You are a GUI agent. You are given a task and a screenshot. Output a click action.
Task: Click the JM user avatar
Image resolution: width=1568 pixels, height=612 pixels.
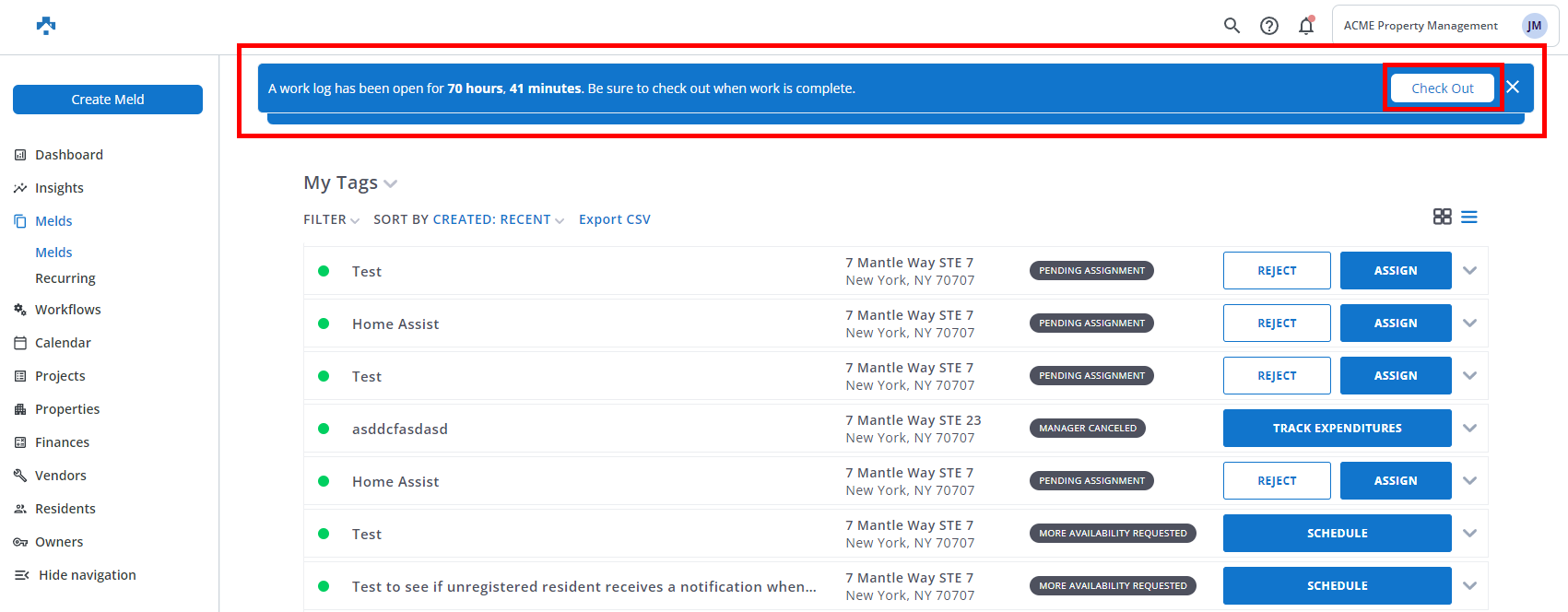[x=1534, y=26]
